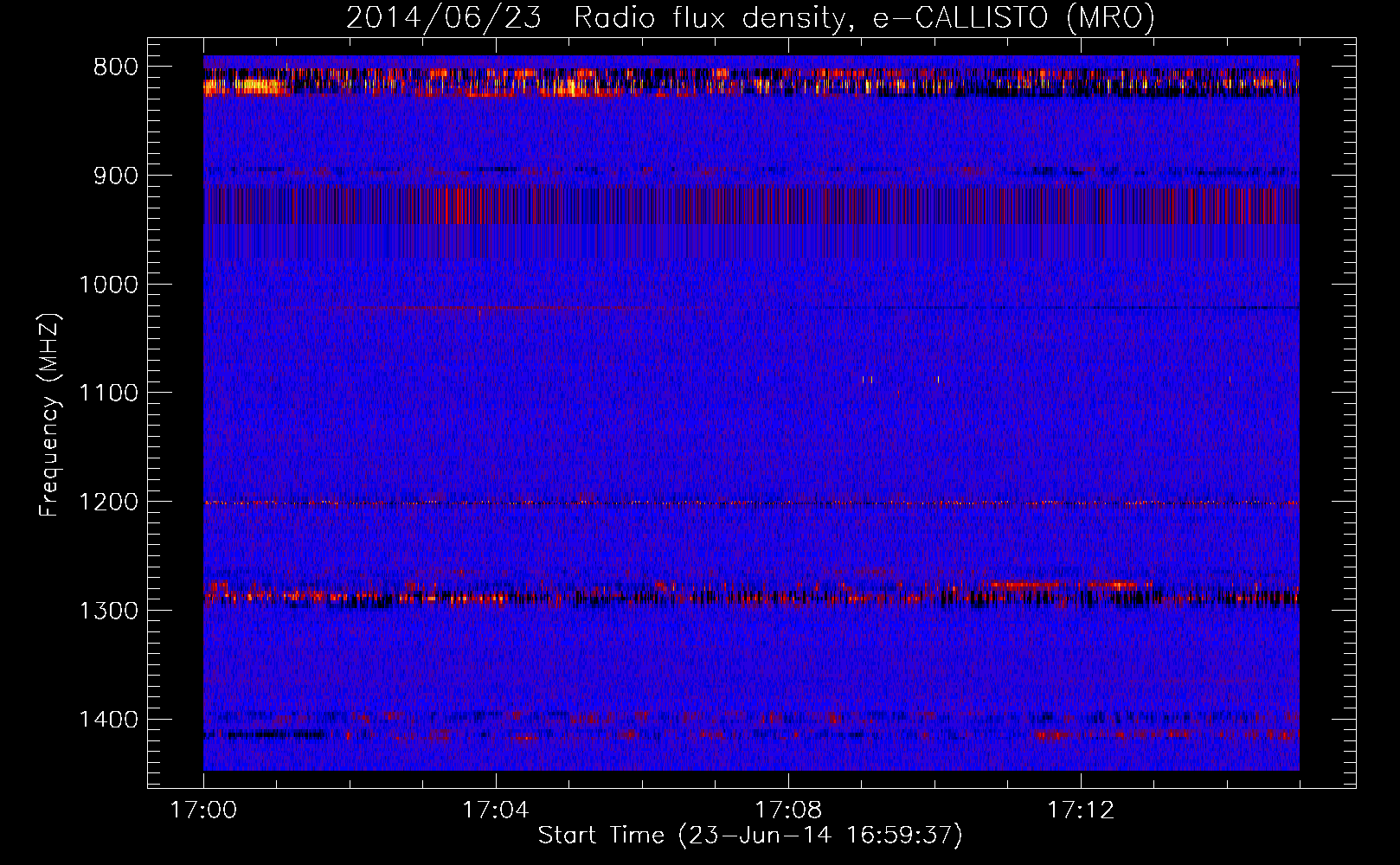Click the 1200 frequency tick label
The image size is (1400, 865).
(x=108, y=503)
